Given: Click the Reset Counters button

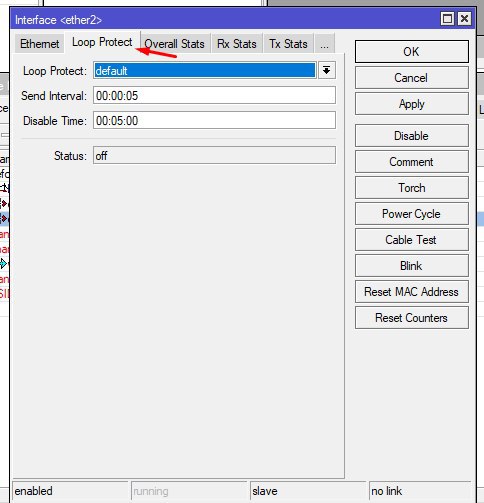Looking at the screenshot, I should [x=412, y=318].
